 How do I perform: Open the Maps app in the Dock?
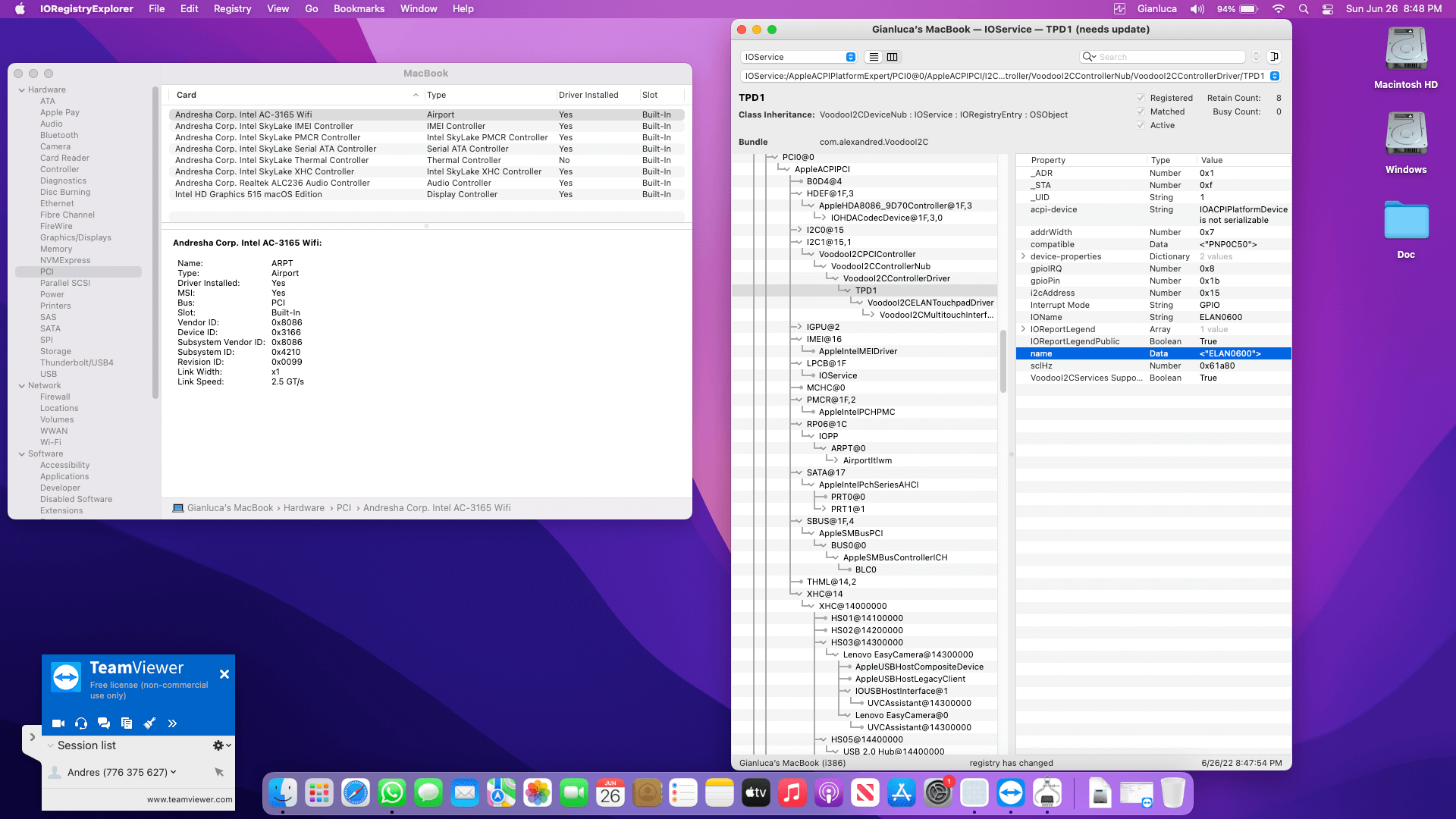click(501, 793)
